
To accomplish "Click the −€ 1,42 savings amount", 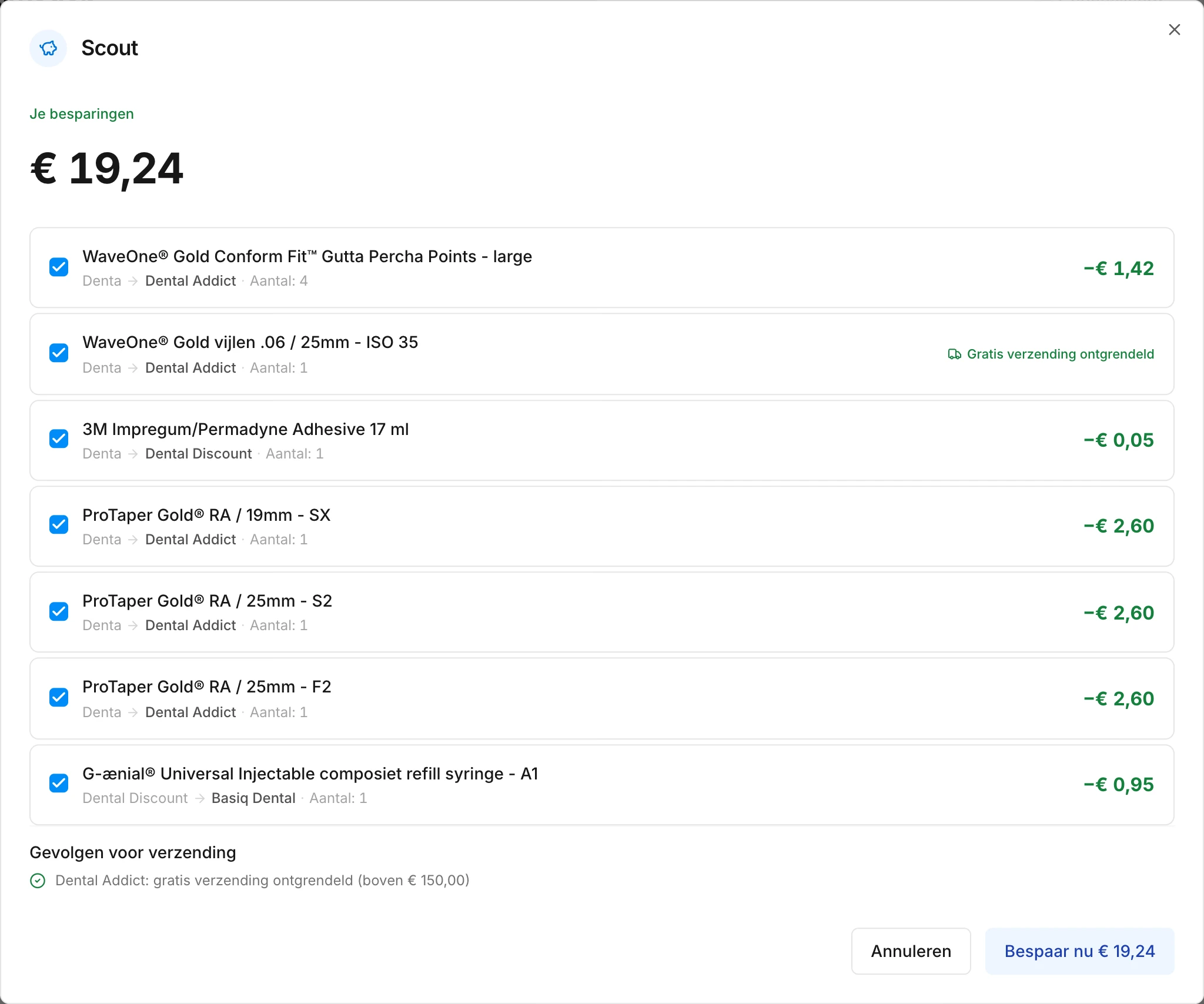I will [x=1119, y=268].
